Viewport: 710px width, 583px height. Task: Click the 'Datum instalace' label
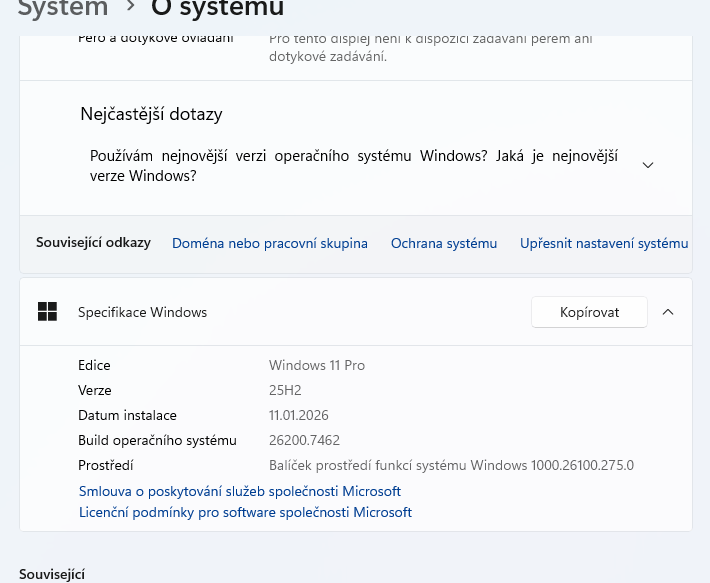tap(127, 415)
